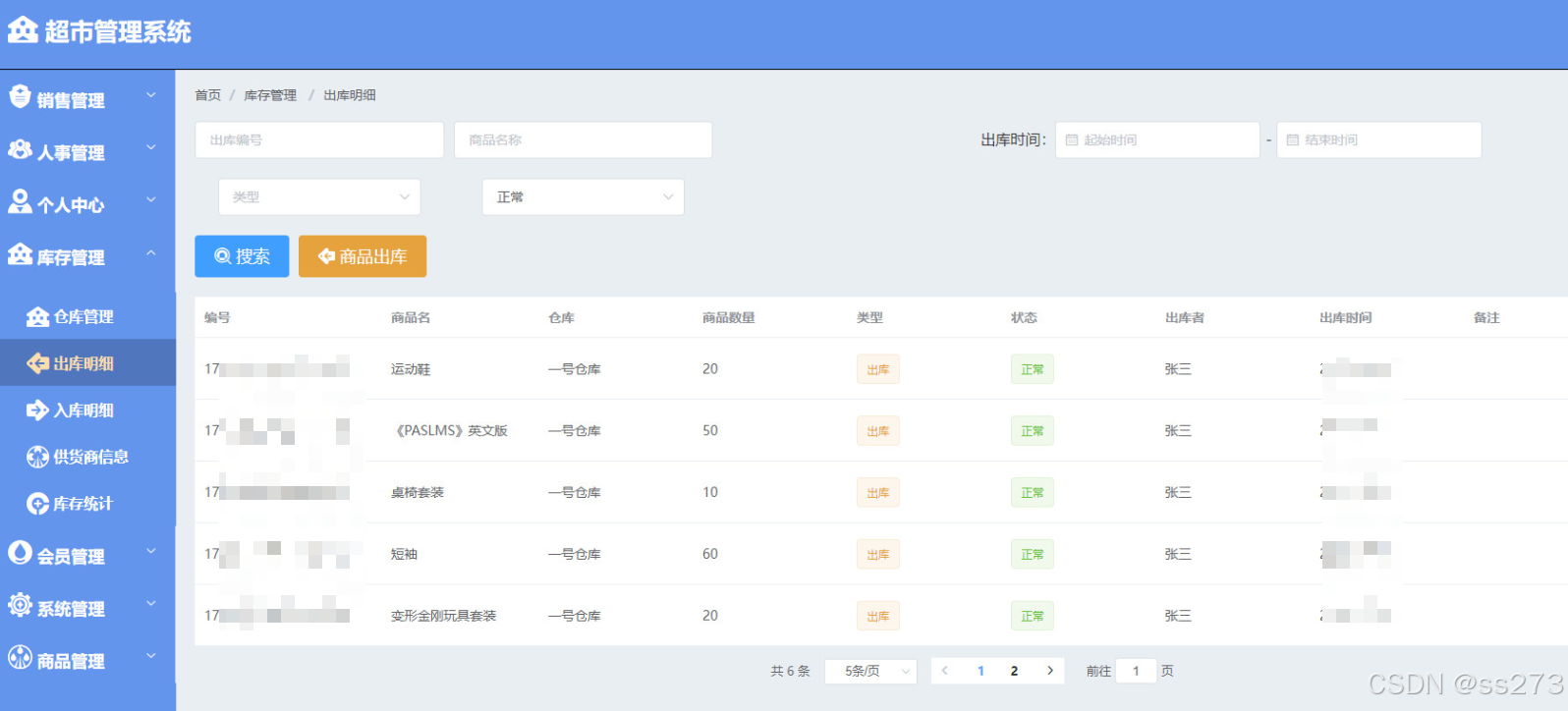The height and width of the screenshot is (711, 1568).
Task: Expand the 商品管理 menu chevron
Action: (x=151, y=655)
